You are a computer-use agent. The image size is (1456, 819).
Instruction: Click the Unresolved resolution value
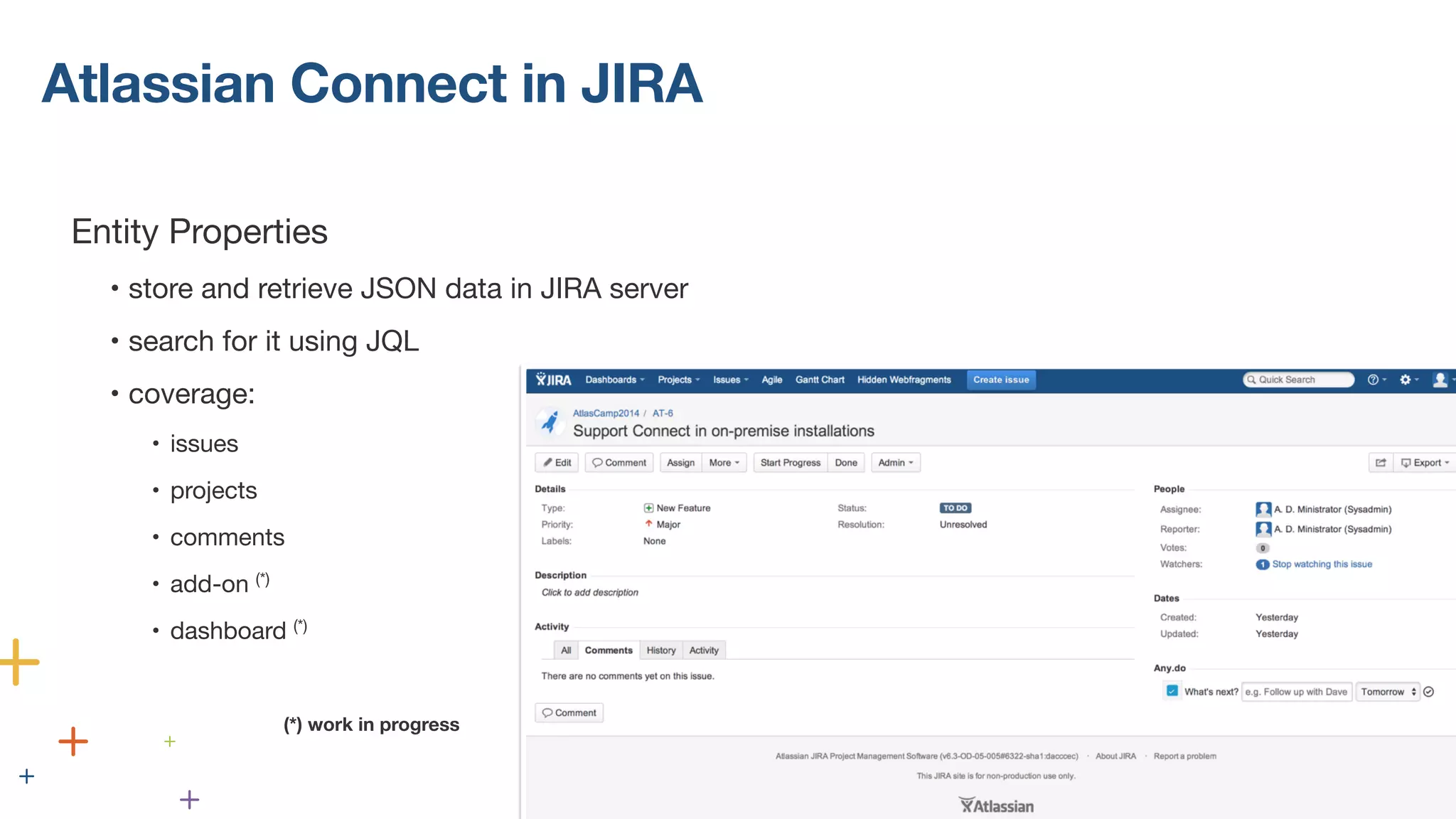(x=963, y=525)
